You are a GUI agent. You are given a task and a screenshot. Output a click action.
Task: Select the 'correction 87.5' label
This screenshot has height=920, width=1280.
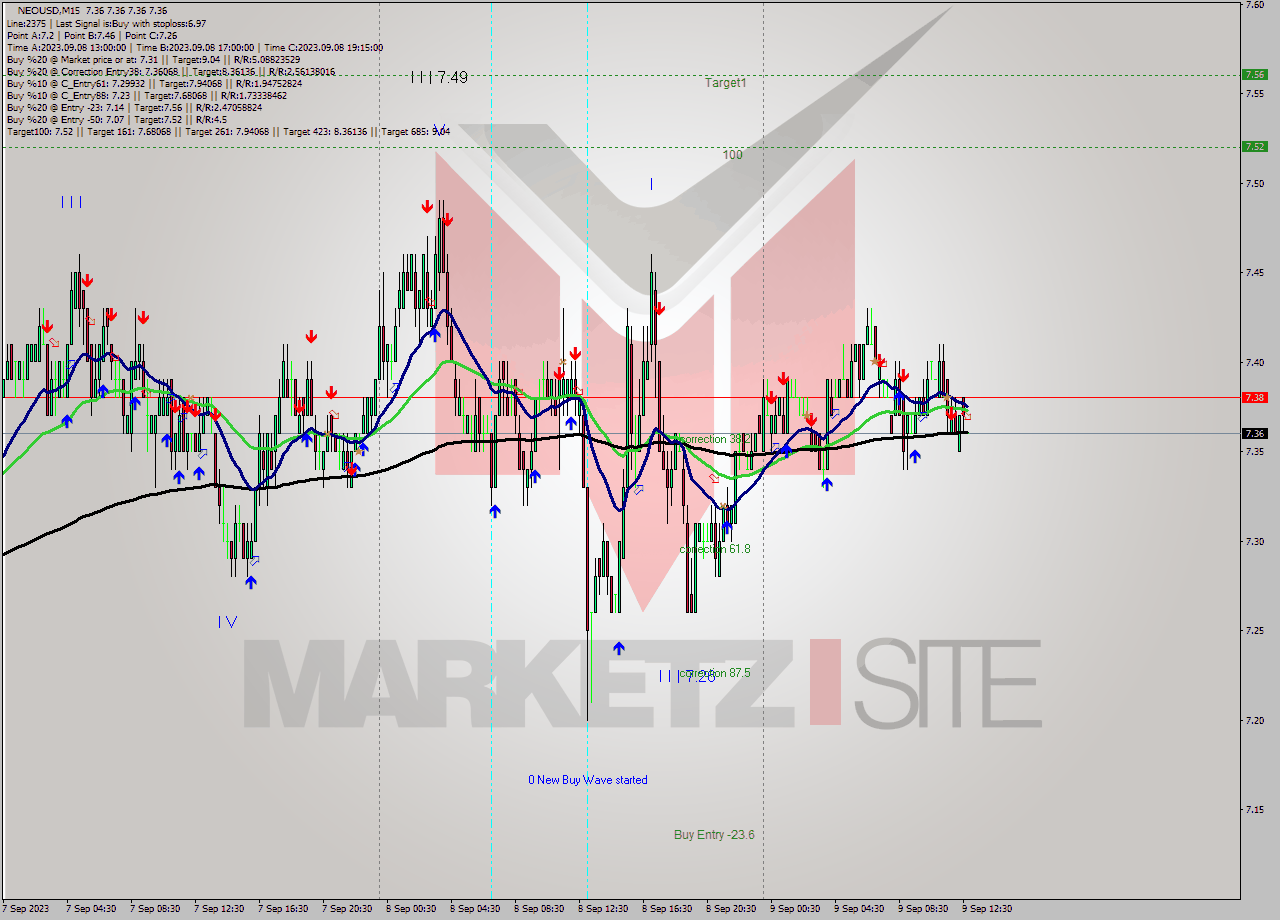point(714,673)
